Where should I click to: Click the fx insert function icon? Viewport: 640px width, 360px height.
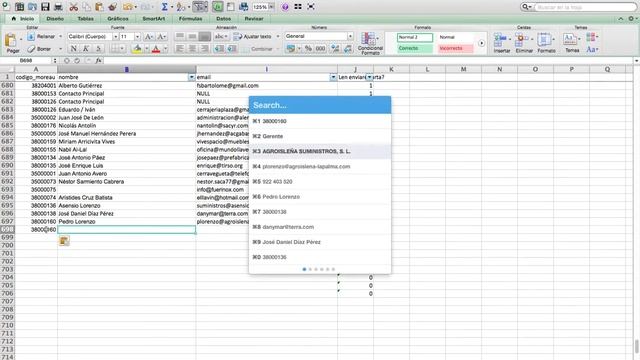click(98, 60)
